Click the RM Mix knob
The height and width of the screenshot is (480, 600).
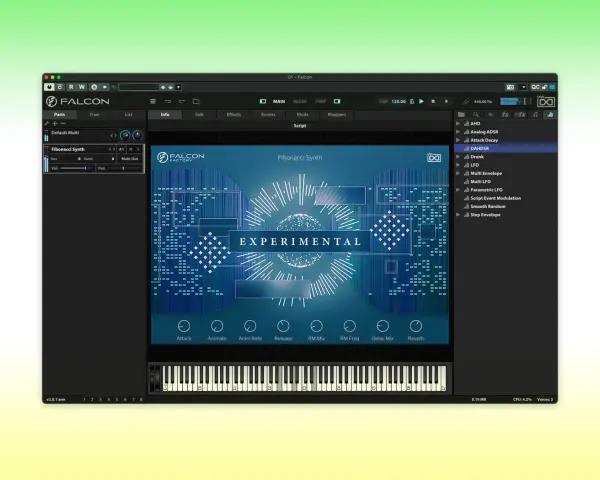pos(316,326)
